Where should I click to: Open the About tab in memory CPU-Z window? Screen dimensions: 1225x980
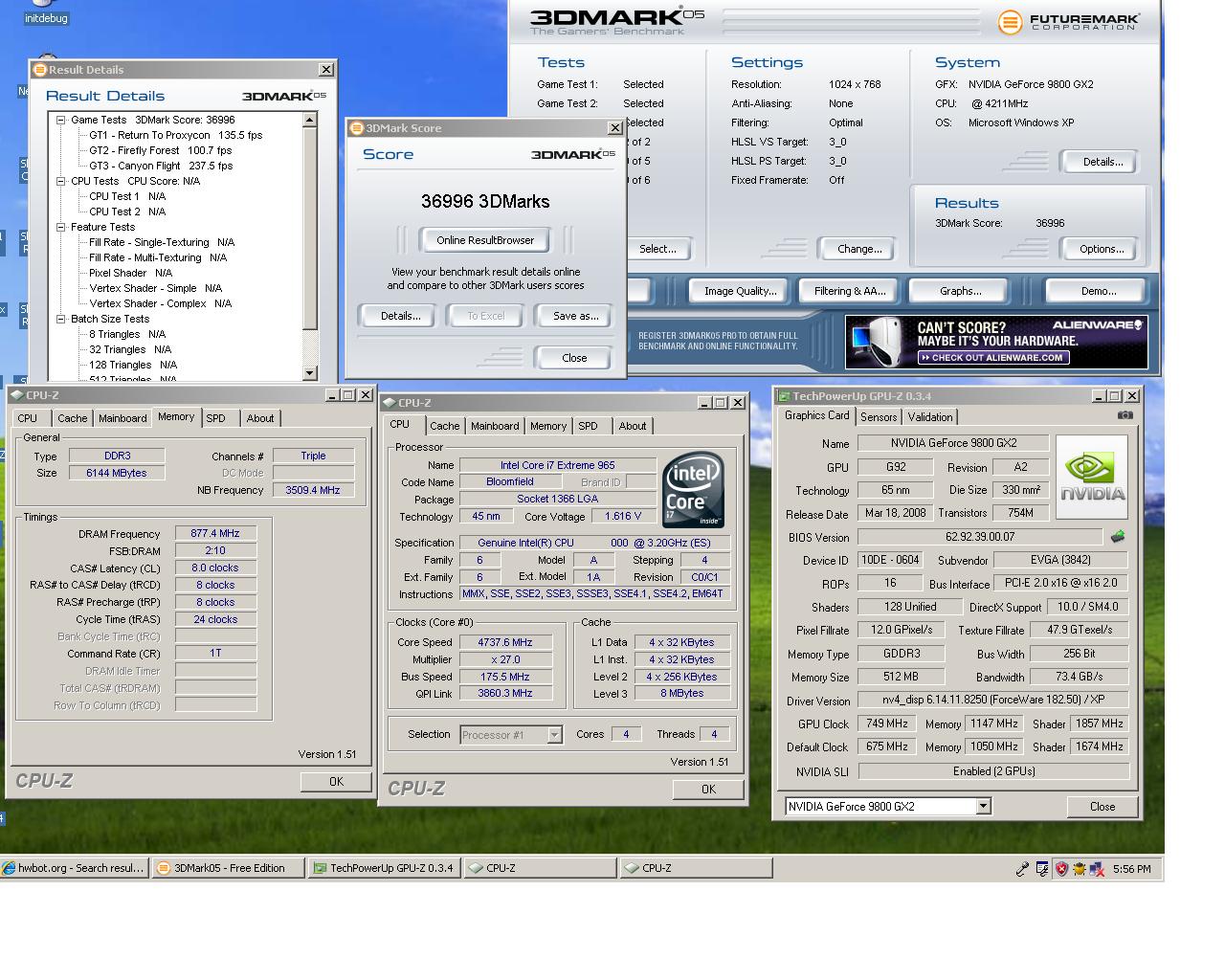pos(260,418)
